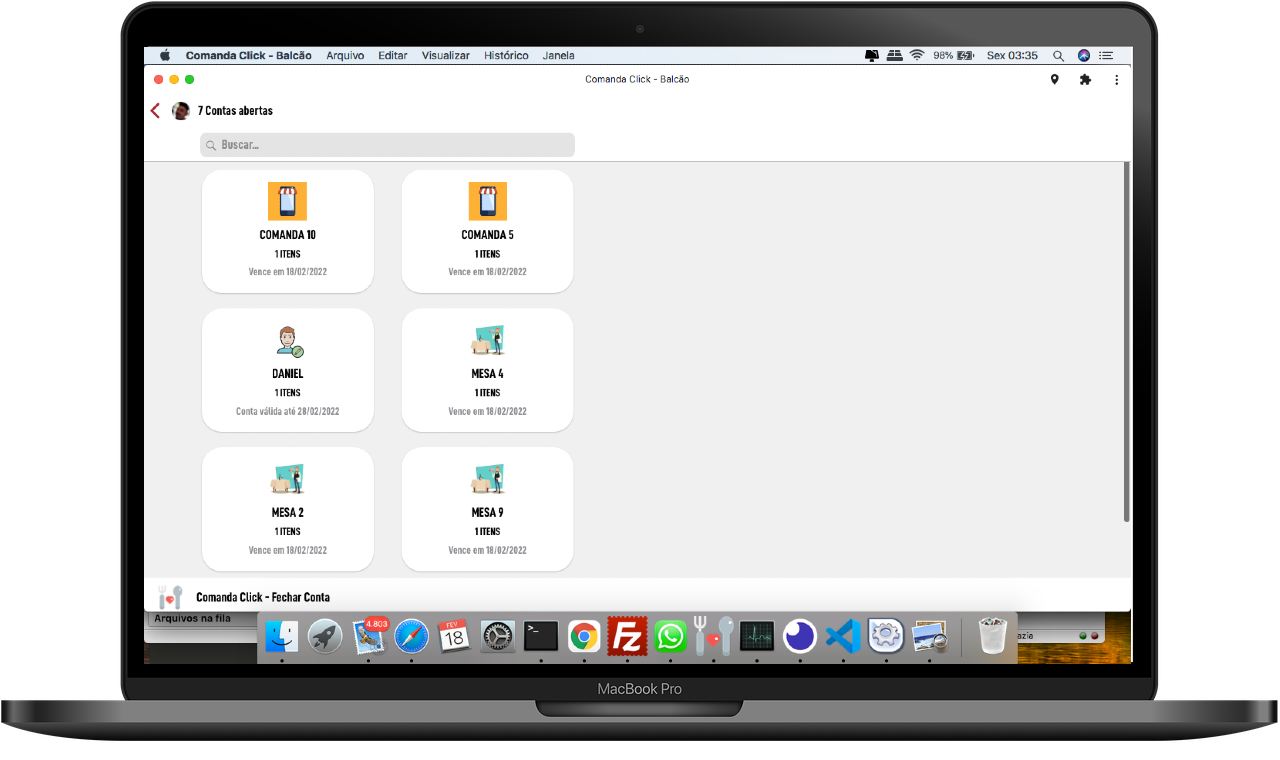Open Spotlight search in menu bar
The width and height of the screenshot is (1280, 760).
click(1058, 56)
